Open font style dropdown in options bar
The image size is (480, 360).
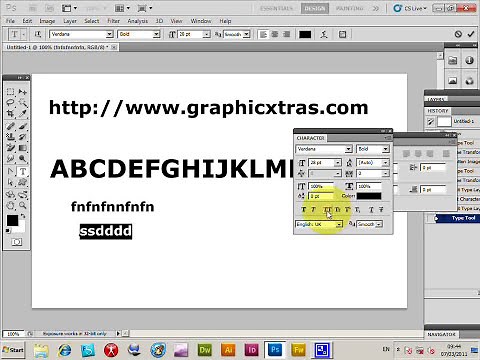pos(156,34)
